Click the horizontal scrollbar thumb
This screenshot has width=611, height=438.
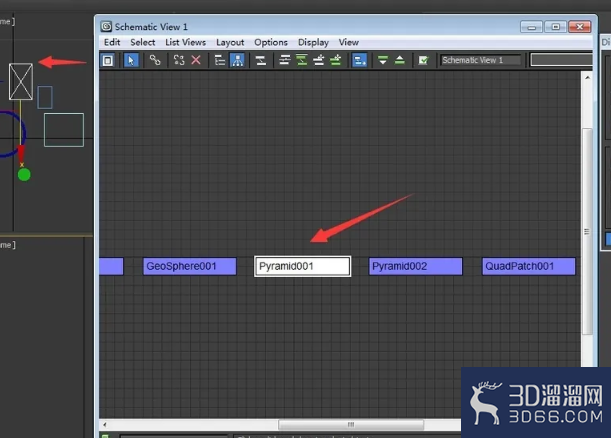351,424
